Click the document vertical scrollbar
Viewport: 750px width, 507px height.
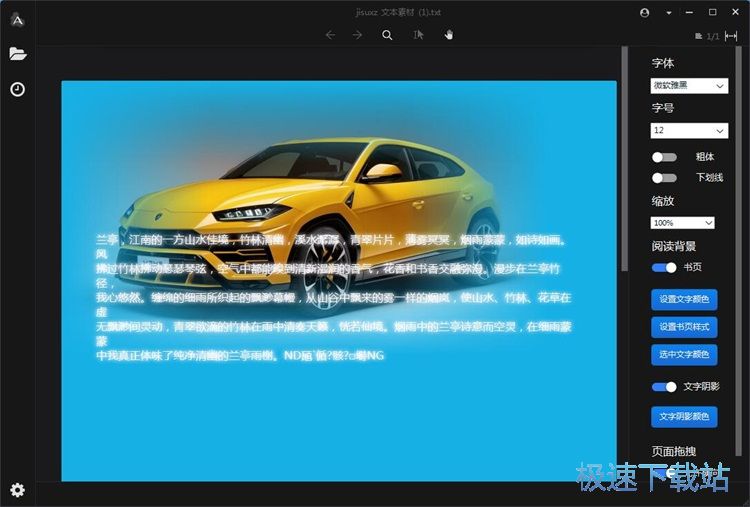624,159
